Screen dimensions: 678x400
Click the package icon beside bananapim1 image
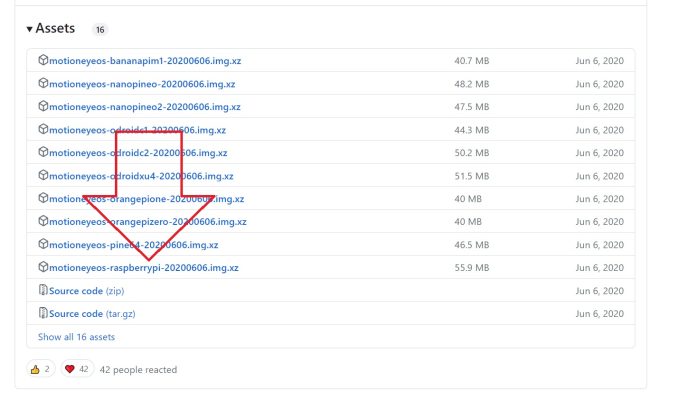pyautogui.click(x=43, y=60)
